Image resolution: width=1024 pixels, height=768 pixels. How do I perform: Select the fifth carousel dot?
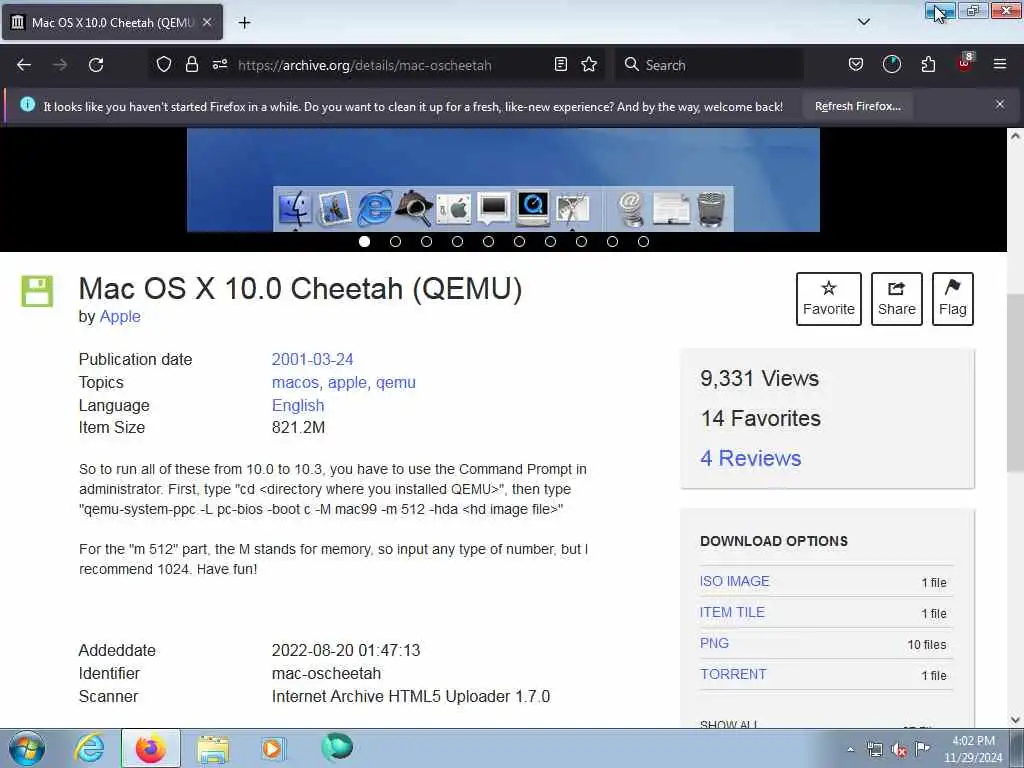tap(488, 242)
